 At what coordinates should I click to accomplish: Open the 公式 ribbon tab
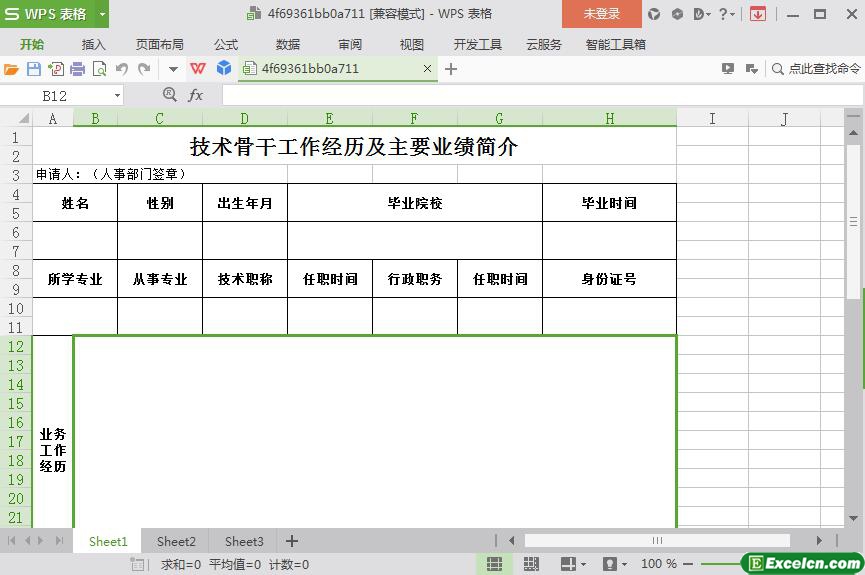coord(226,44)
